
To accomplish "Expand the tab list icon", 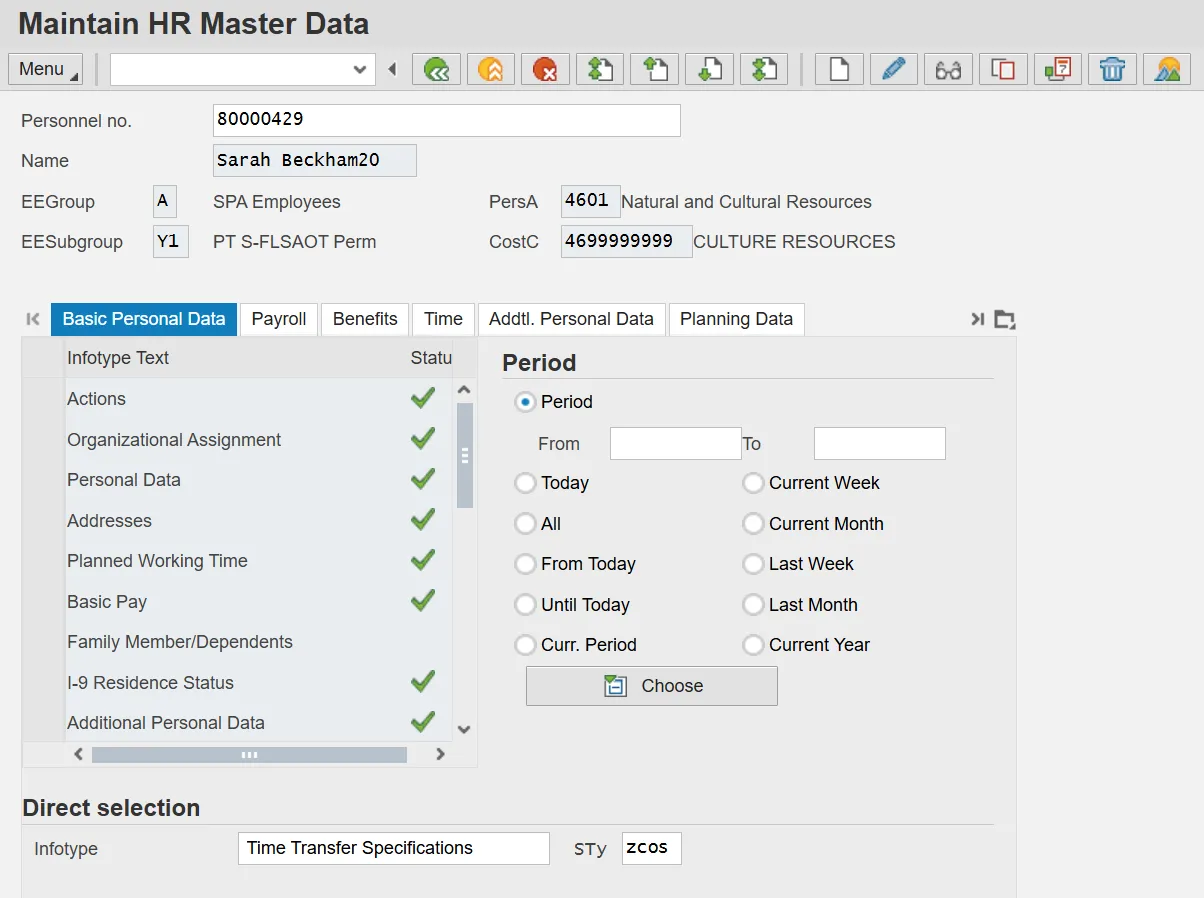I will [1005, 320].
